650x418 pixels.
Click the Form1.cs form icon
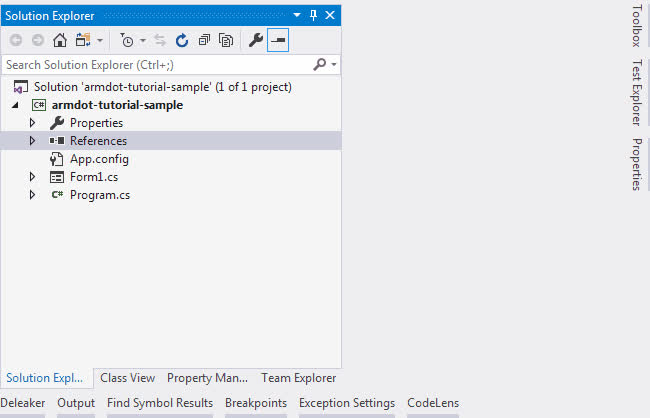pos(57,177)
